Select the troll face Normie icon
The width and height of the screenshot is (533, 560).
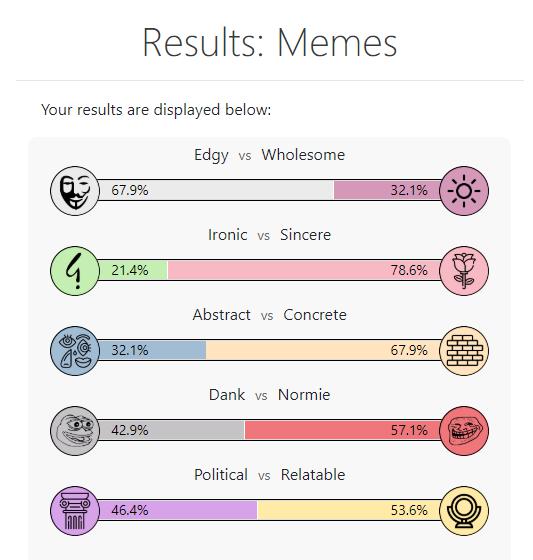[x=464, y=431]
